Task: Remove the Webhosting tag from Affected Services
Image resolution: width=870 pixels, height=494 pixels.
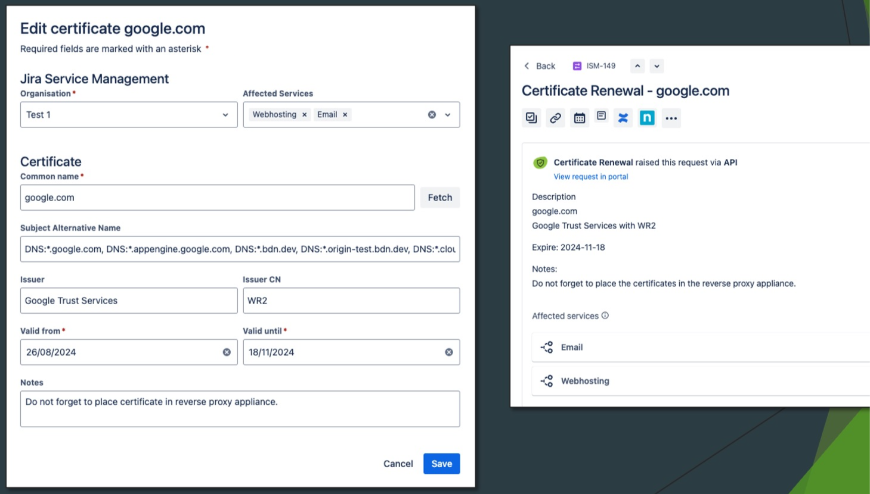Action: click(304, 115)
